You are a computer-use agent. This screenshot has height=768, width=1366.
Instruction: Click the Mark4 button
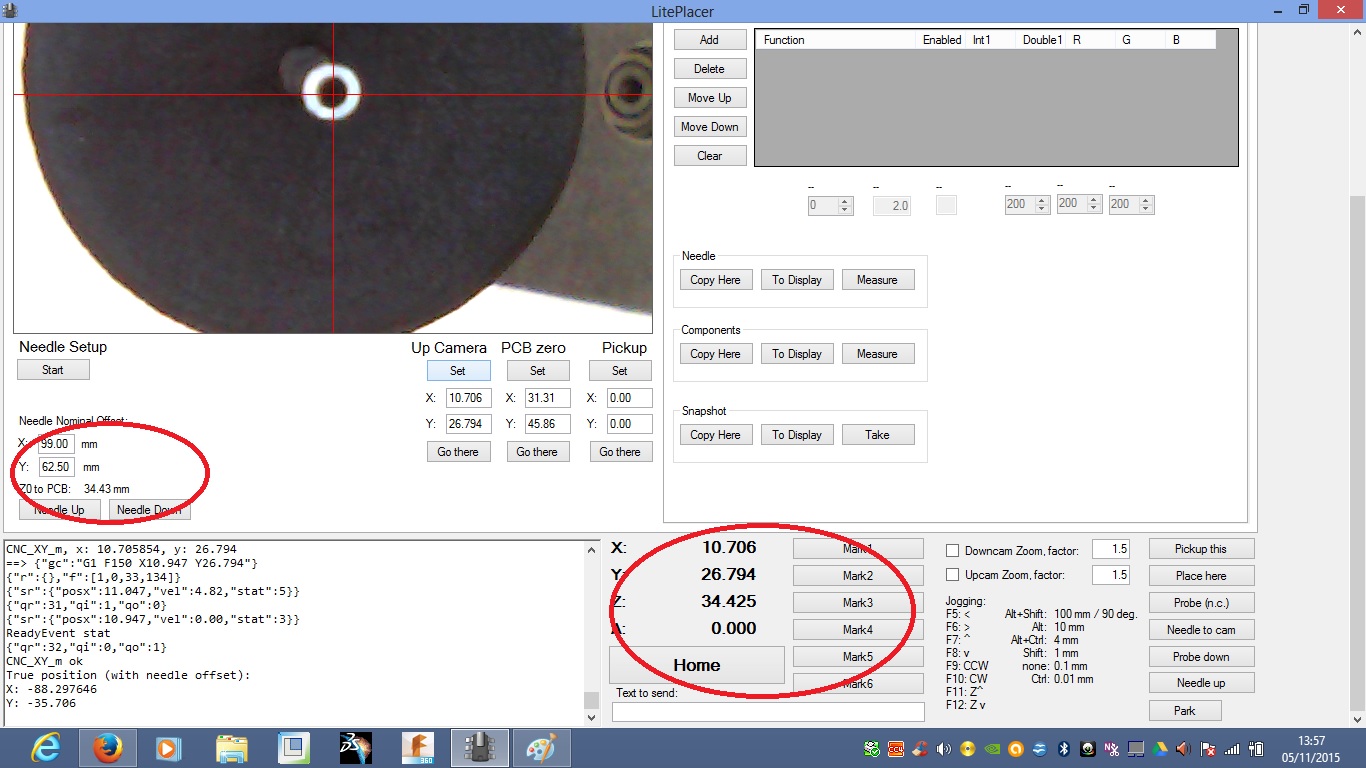pos(858,630)
